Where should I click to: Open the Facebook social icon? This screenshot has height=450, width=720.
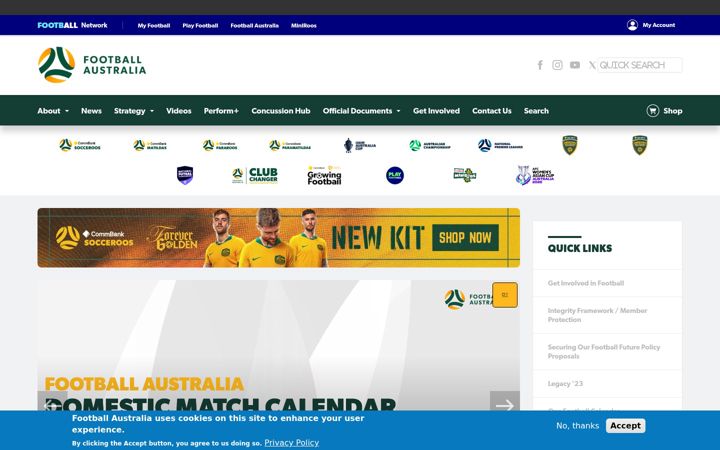tap(540, 65)
